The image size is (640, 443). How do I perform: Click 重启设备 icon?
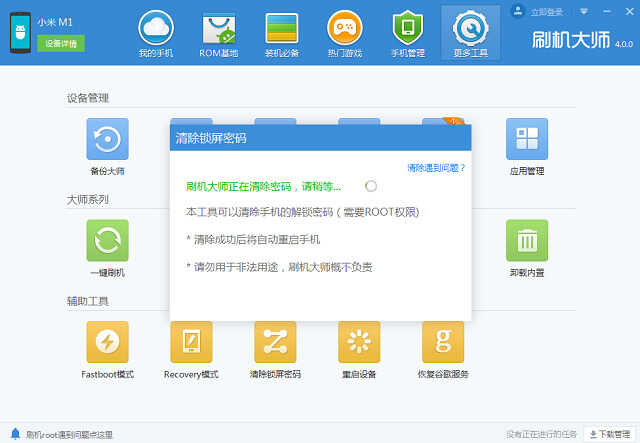coord(359,342)
